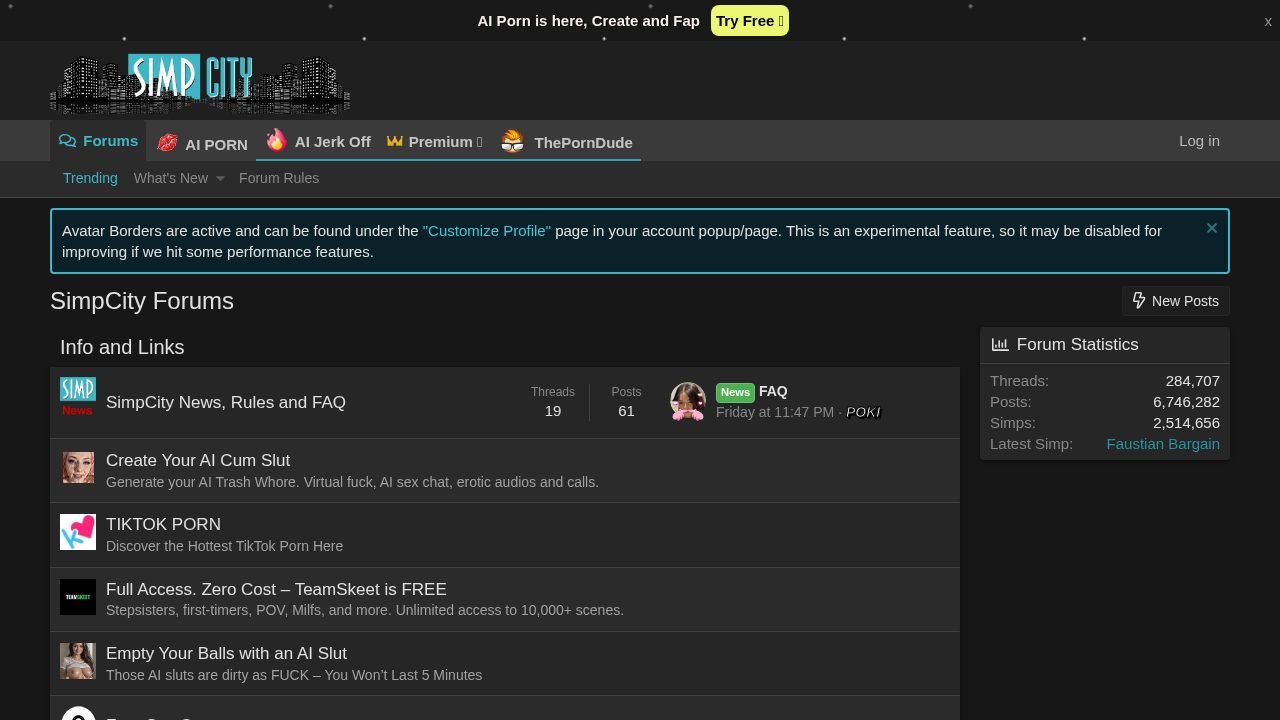
Task: Click the Create Your AI Cum Slut icon
Action: click(78, 468)
